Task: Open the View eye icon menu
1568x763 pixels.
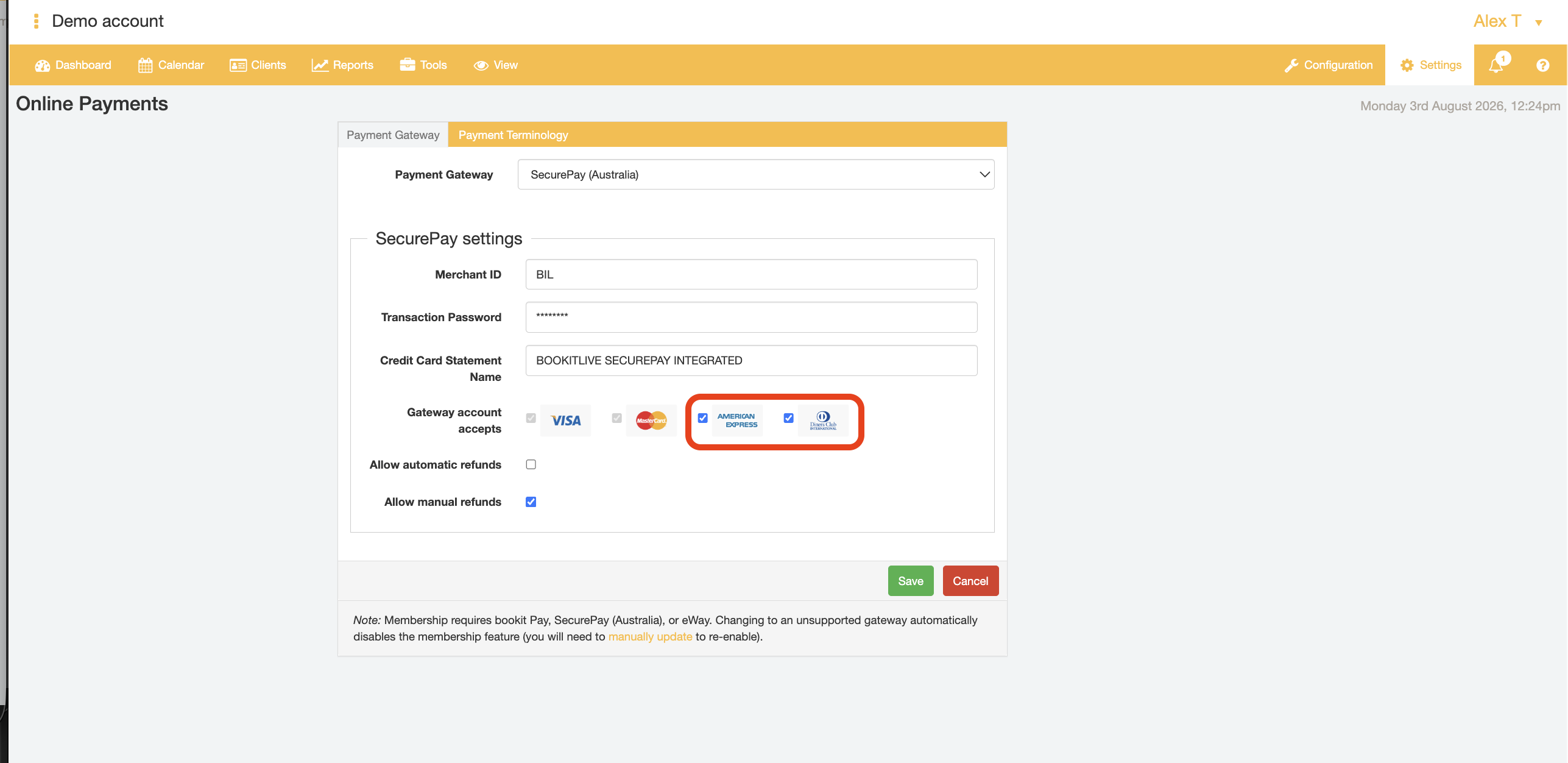Action: coord(481,65)
